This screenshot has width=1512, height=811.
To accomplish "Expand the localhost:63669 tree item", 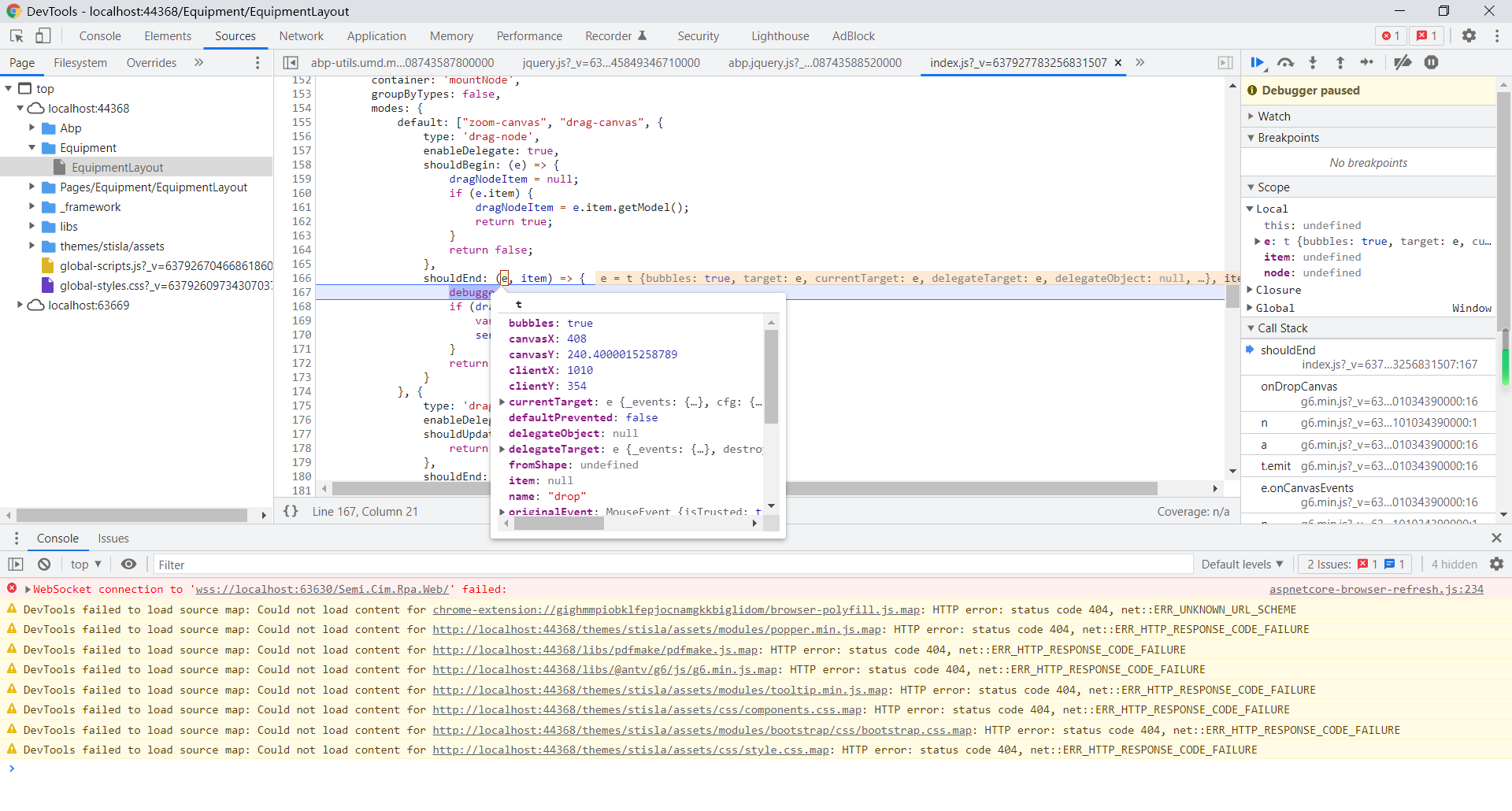I will click(x=20, y=305).
